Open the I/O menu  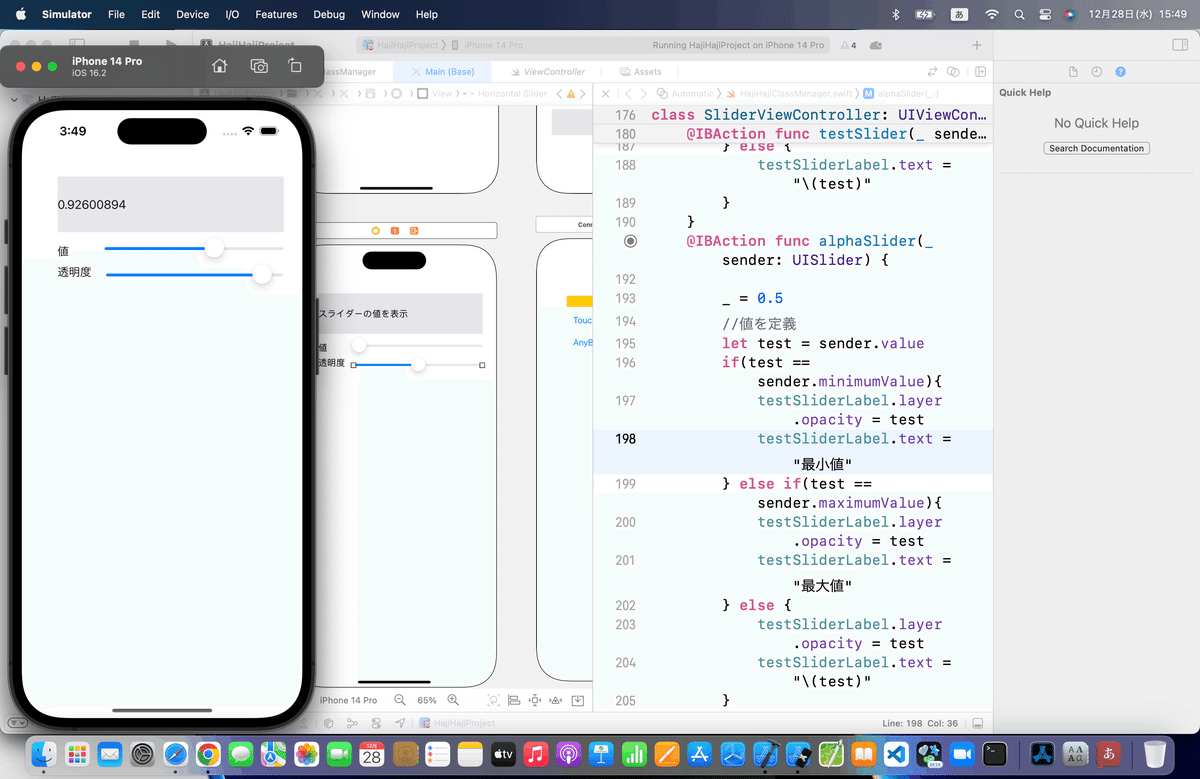[232, 14]
